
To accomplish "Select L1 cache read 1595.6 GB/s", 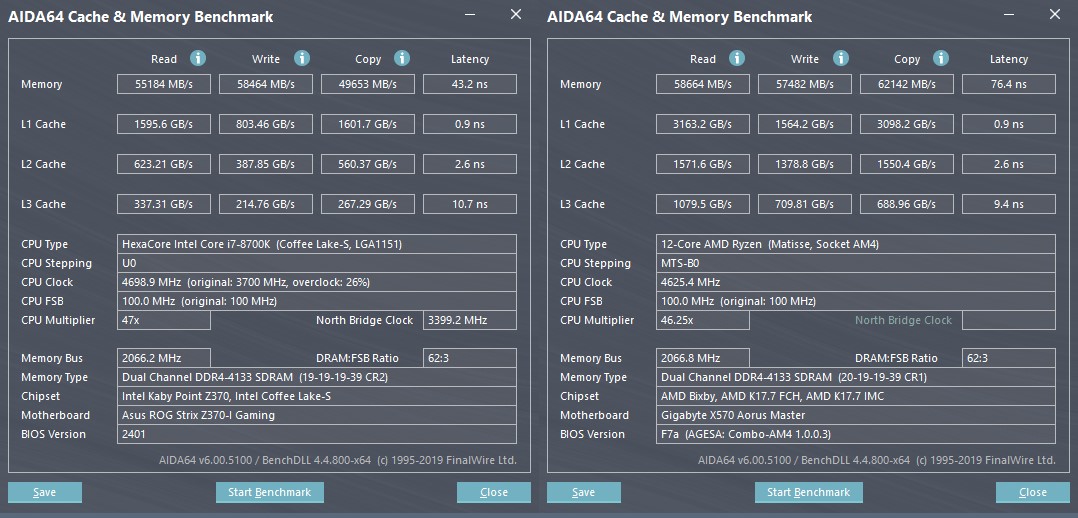I will pos(164,124).
